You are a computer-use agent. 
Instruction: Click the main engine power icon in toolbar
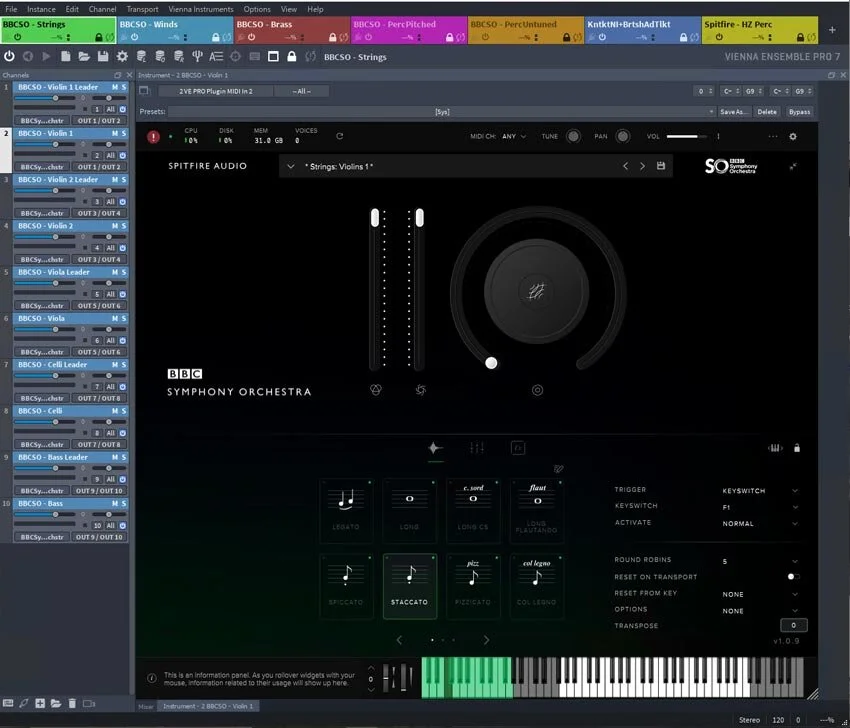[9, 56]
